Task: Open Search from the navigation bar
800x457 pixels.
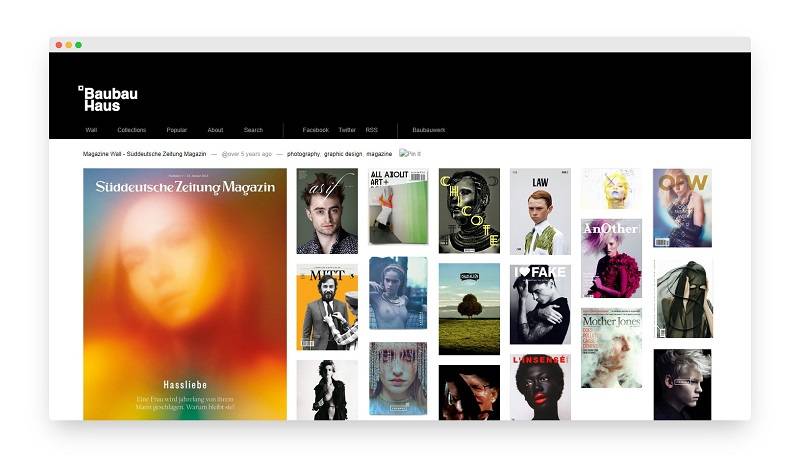Action: (253, 130)
